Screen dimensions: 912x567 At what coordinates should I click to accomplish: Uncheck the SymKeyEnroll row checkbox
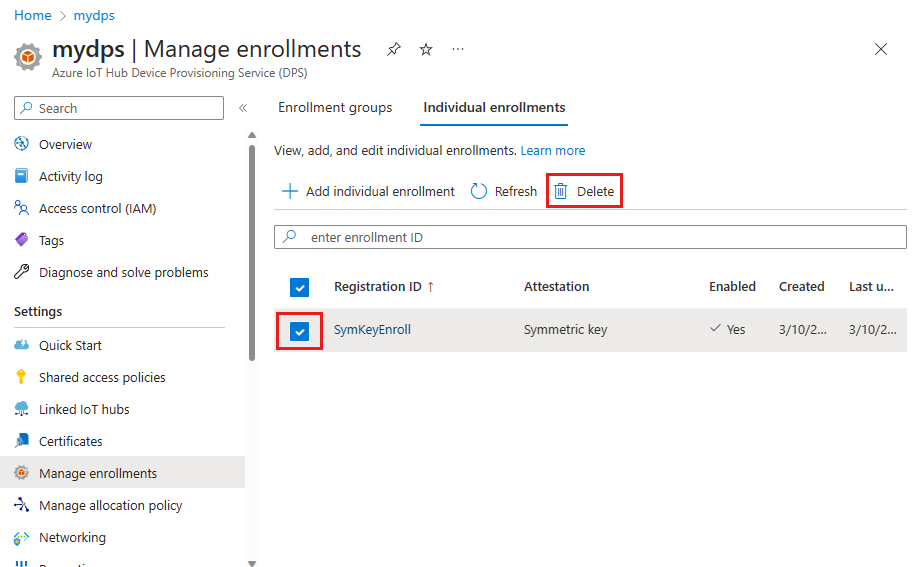pos(300,331)
